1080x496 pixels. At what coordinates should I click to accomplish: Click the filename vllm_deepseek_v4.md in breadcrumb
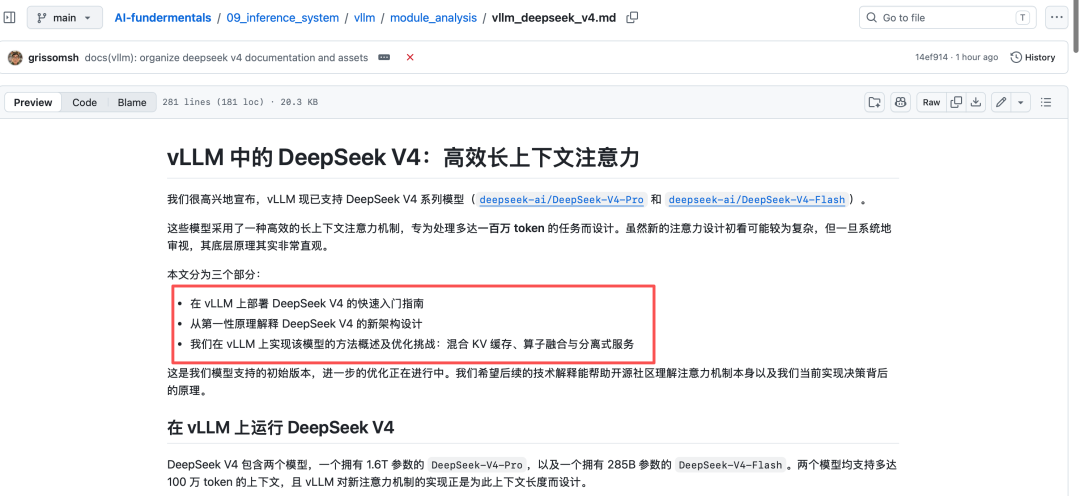click(x=554, y=18)
